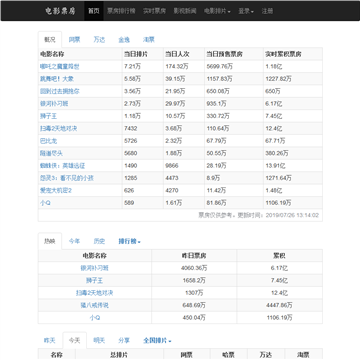Switch to the 金逸 tab
The image size is (360, 360).
[124, 40]
